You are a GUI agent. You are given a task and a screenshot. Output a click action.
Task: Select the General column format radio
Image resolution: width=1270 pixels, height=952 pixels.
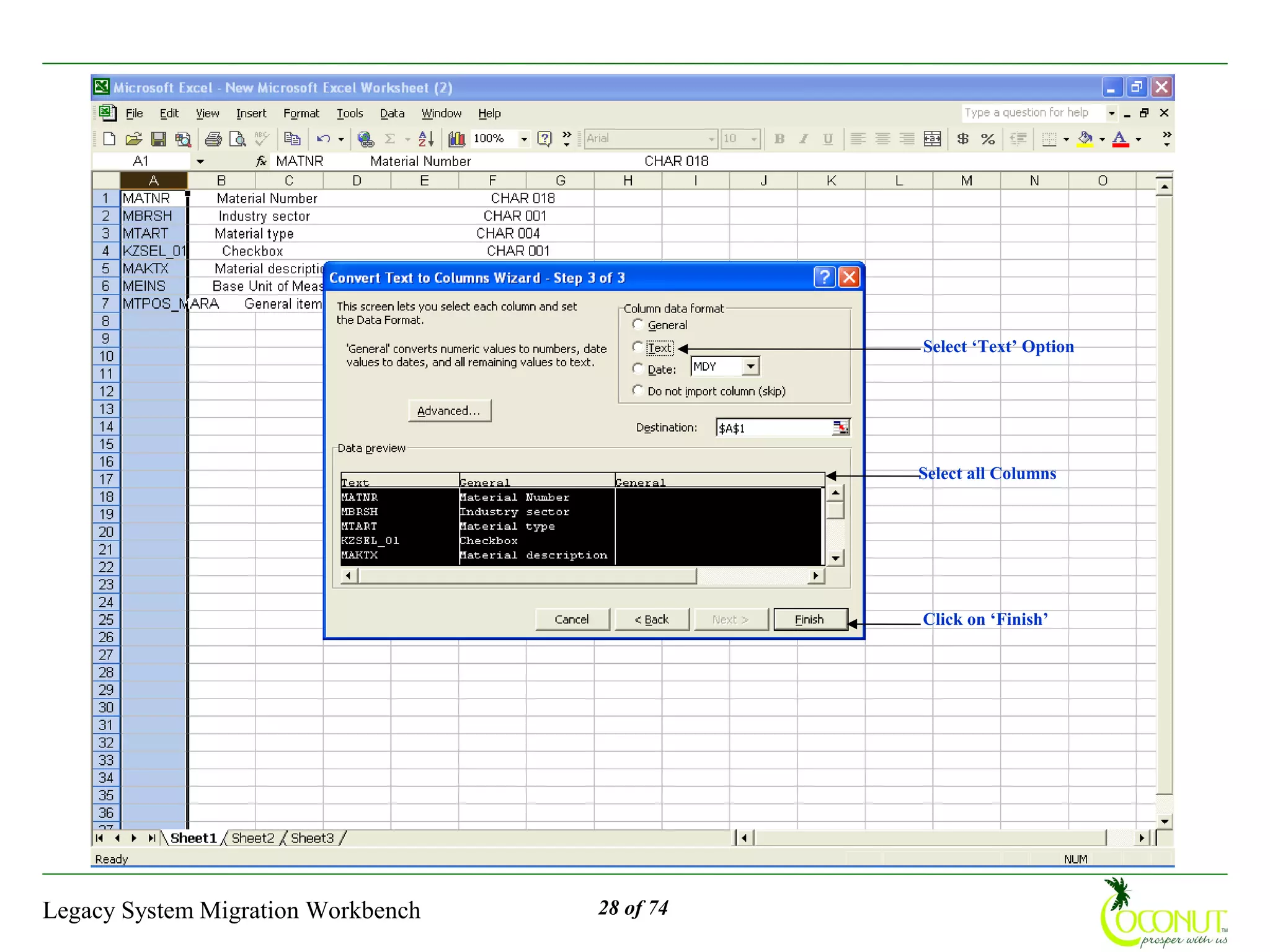(x=637, y=324)
